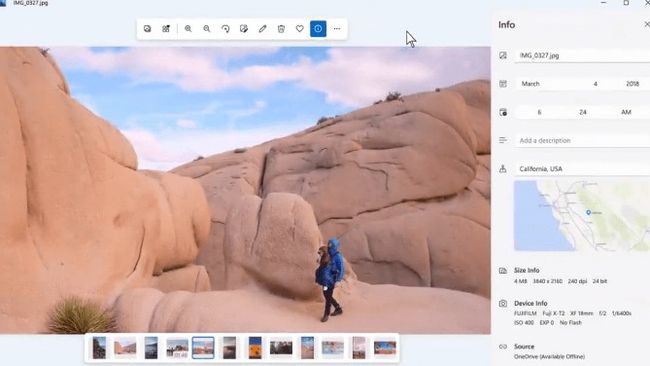
Task: Open the ninth filmstrip thumbnail, tall sandstone
Action: 307,347
